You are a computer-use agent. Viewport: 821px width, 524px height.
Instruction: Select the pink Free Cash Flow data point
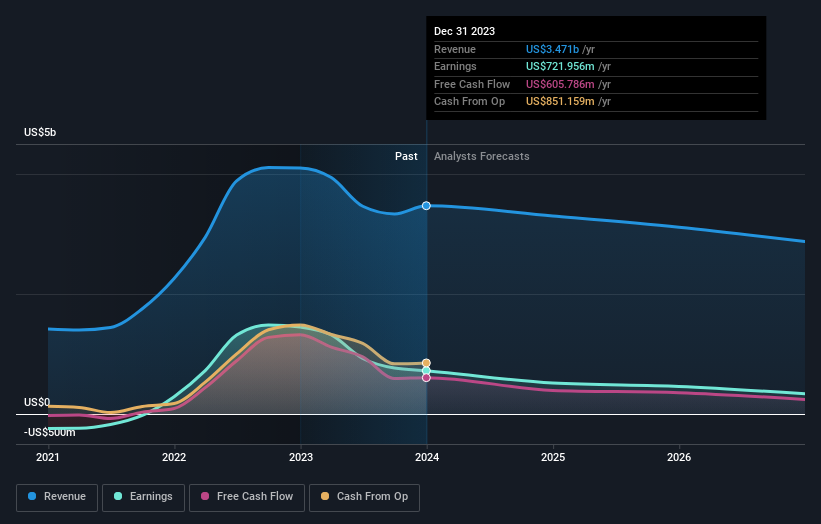[426, 377]
